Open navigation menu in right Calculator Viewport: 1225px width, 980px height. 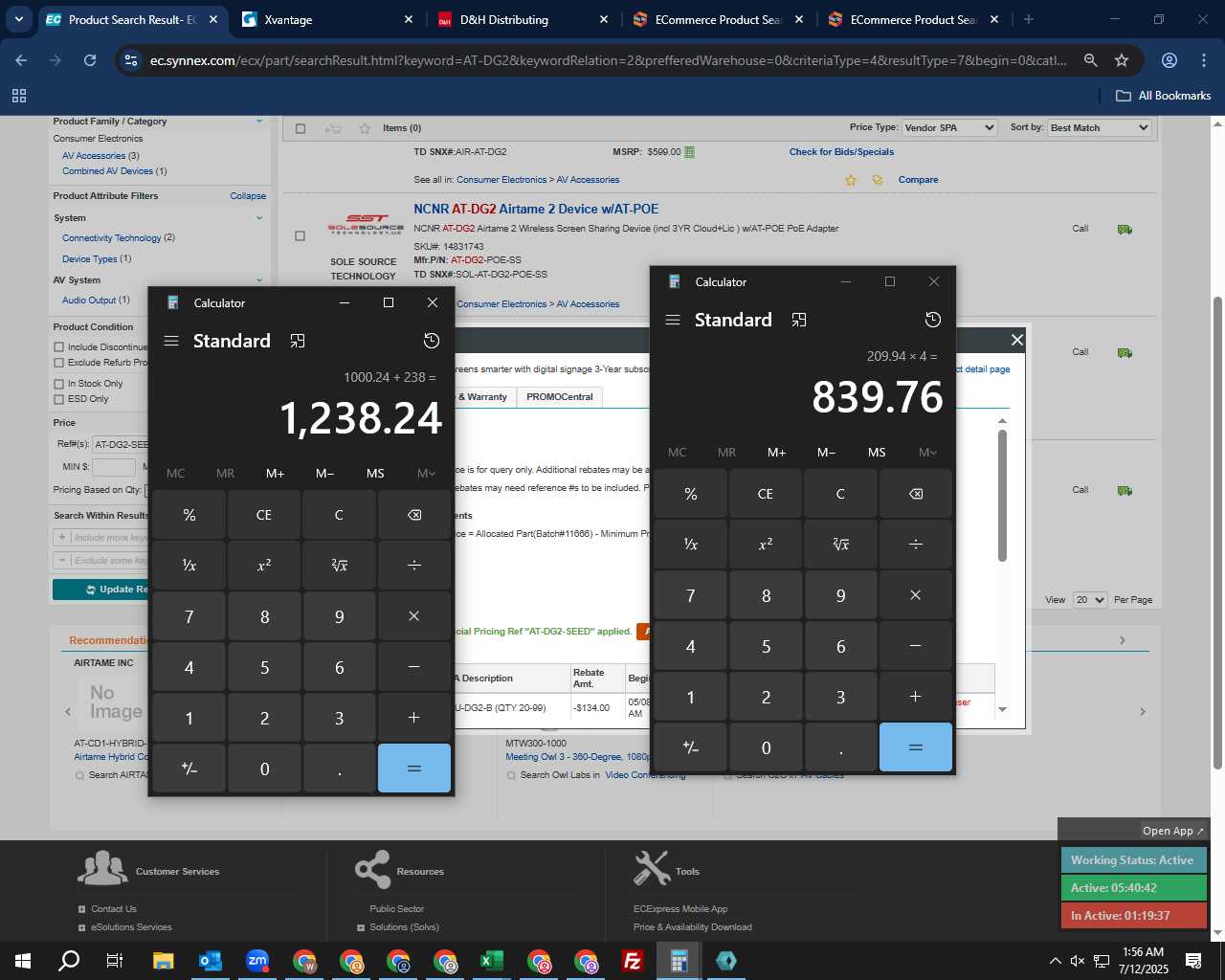[673, 320]
